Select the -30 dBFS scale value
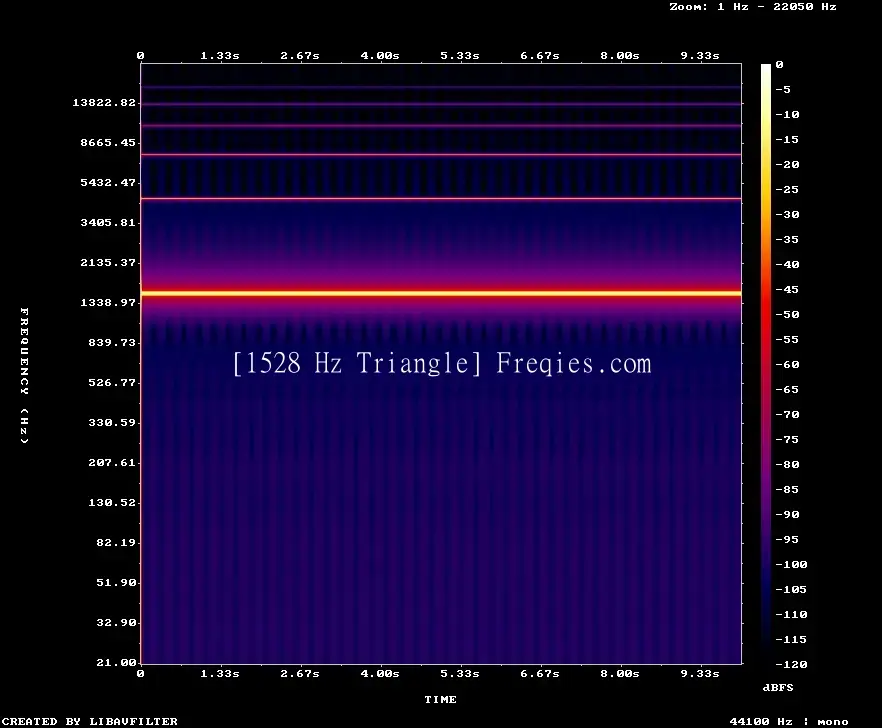Viewport: 882px width, 728px height. [x=787, y=215]
